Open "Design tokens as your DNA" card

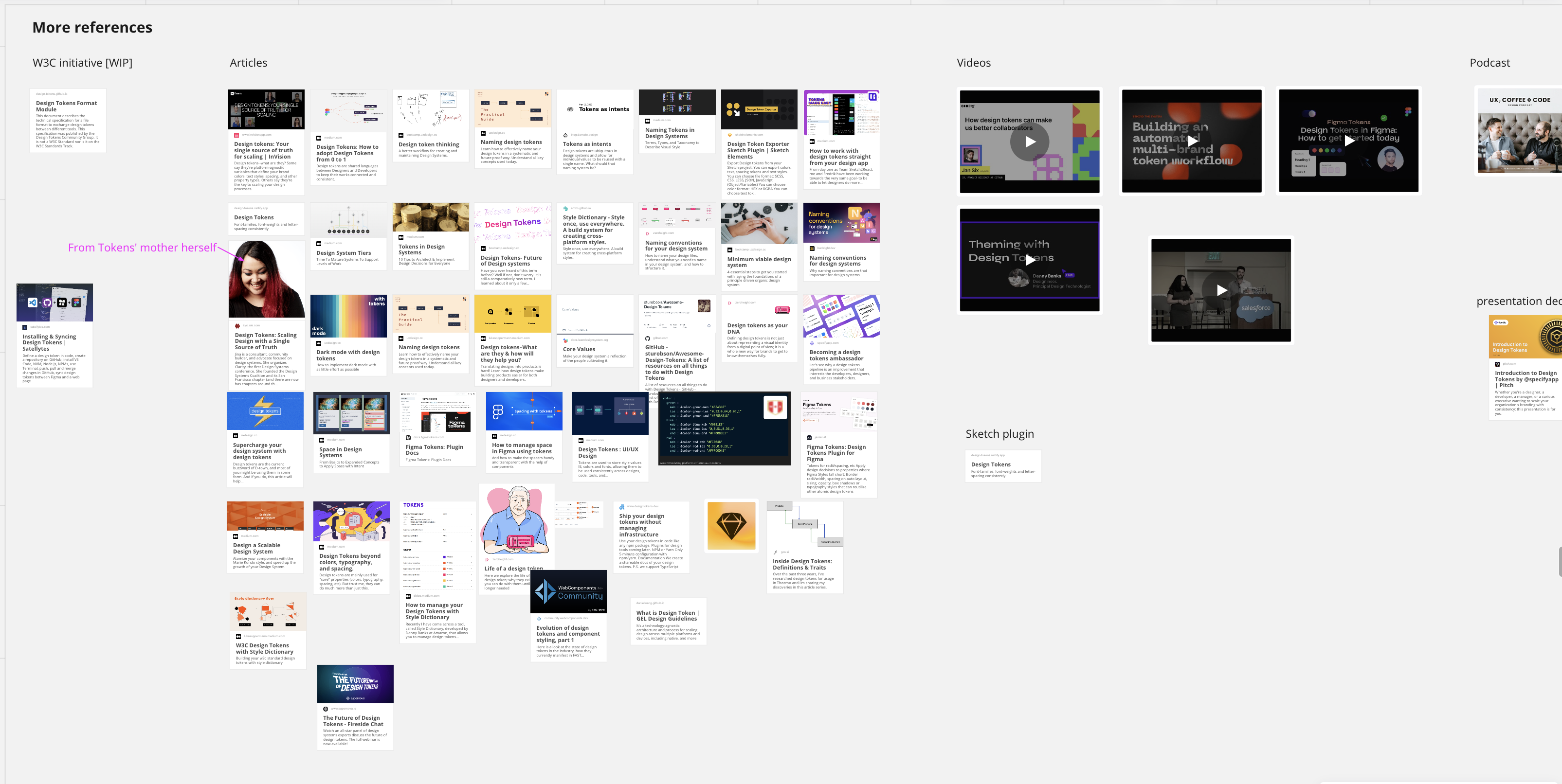tap(759, 329)
